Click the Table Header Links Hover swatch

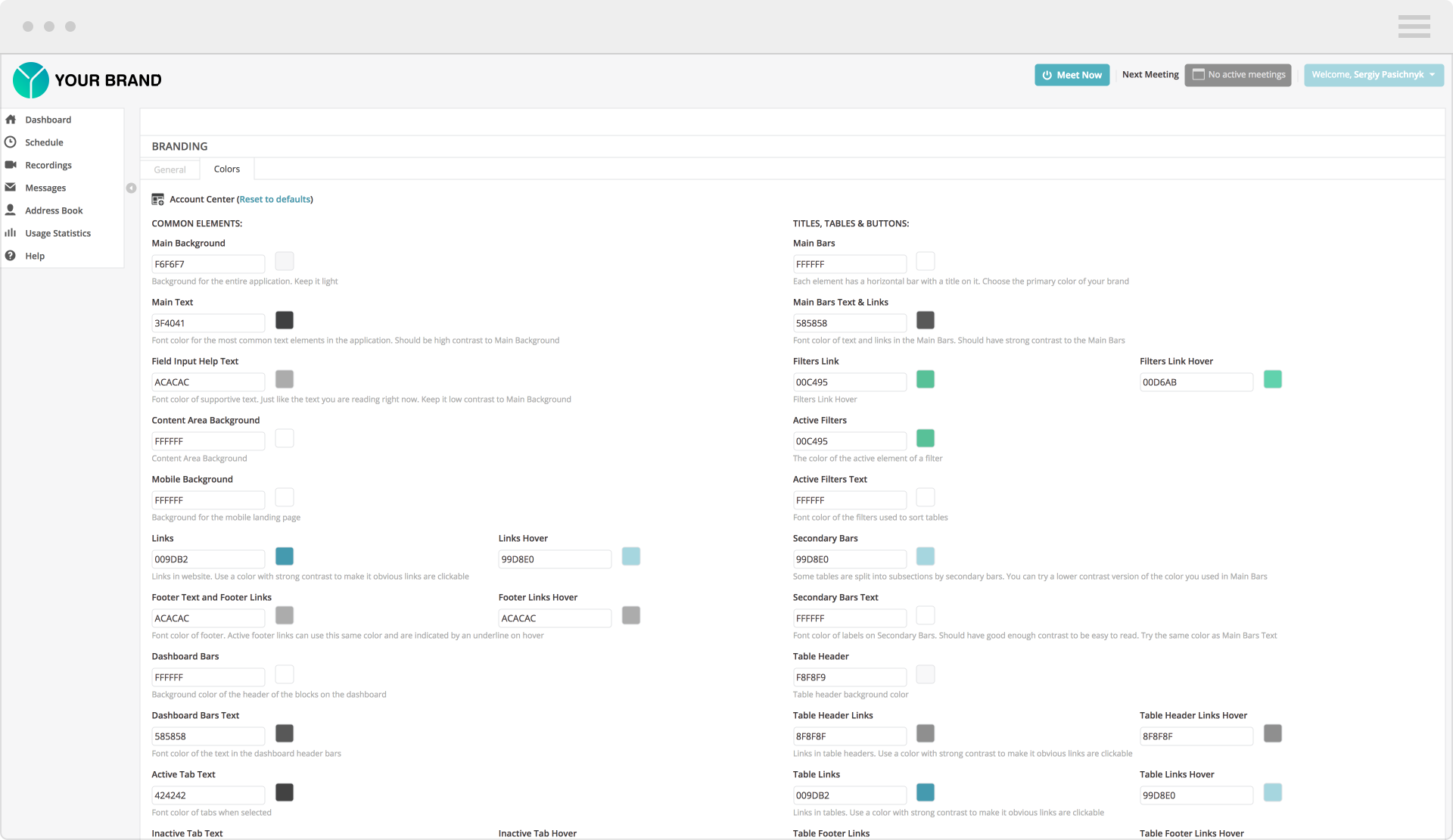tap(1273, 733)
